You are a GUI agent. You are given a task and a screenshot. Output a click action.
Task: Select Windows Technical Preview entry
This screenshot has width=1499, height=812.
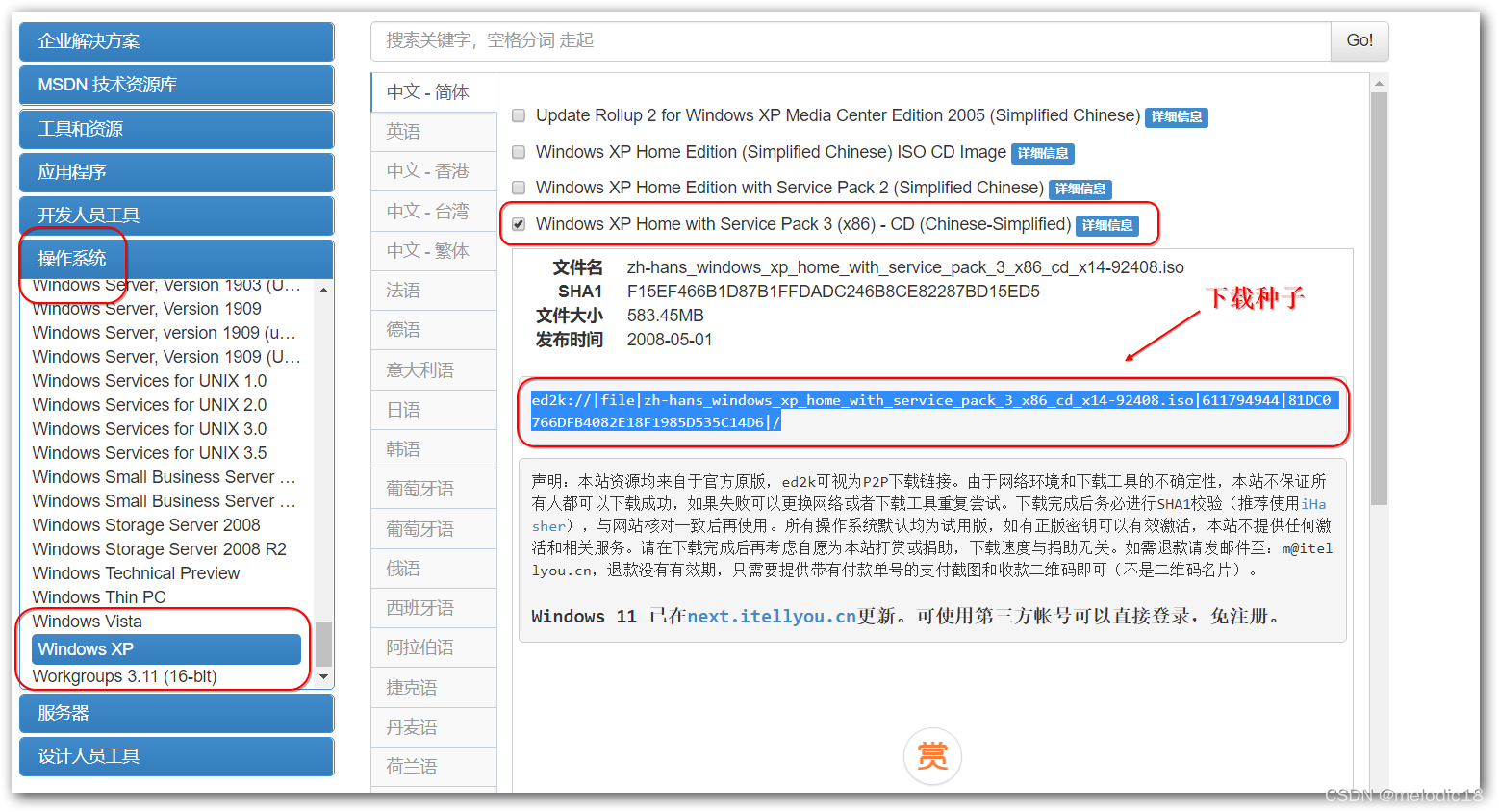[x=136, y=573]
